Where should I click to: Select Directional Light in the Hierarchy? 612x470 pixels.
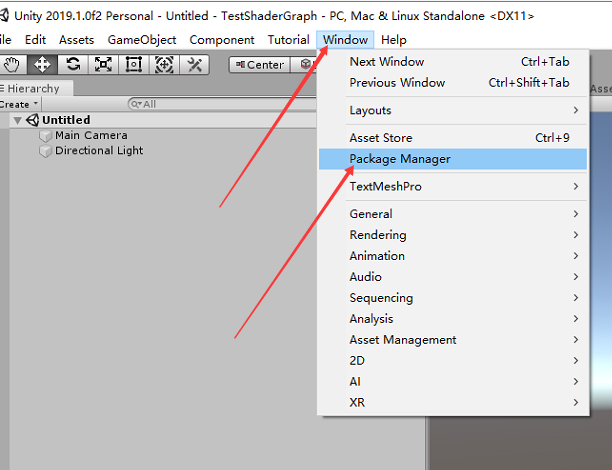coord(99,151)
